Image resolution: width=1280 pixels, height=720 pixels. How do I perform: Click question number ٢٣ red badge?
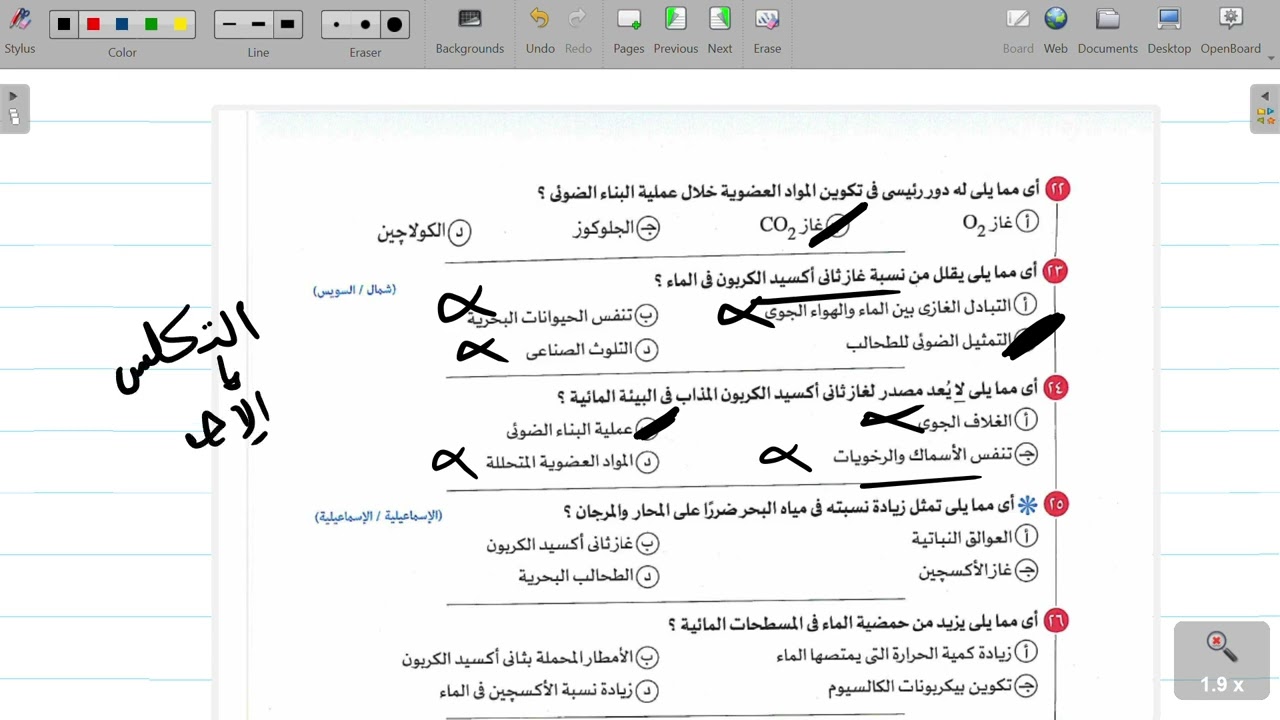point(1055,271)
